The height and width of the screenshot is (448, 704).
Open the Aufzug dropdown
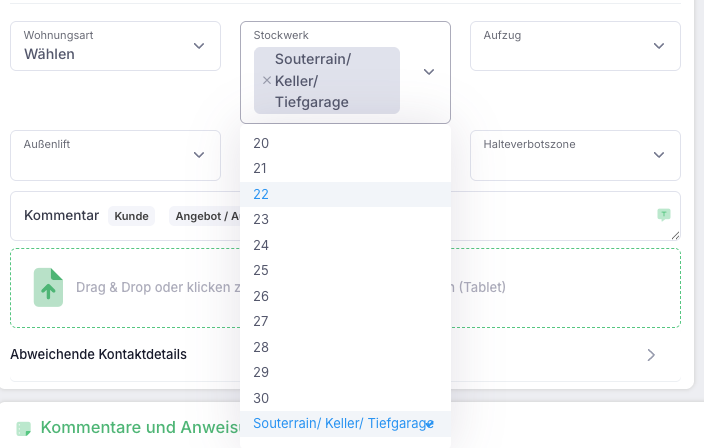575,46
